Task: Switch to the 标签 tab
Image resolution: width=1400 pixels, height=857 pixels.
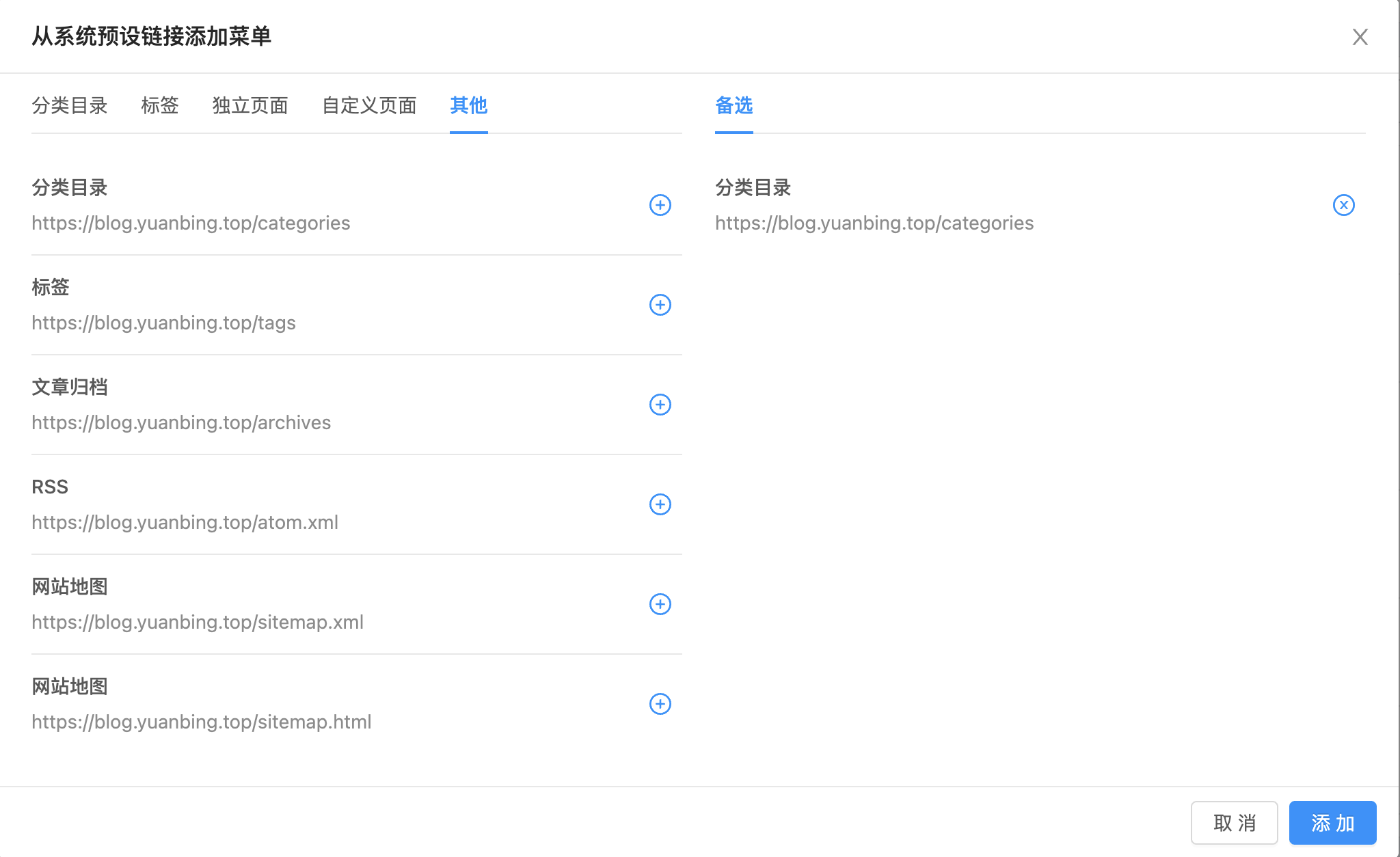Action: (x=160, y=106)
